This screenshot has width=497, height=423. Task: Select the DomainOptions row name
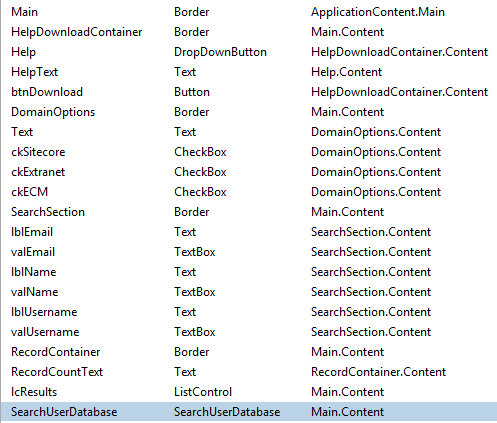[x=53, y=112]
